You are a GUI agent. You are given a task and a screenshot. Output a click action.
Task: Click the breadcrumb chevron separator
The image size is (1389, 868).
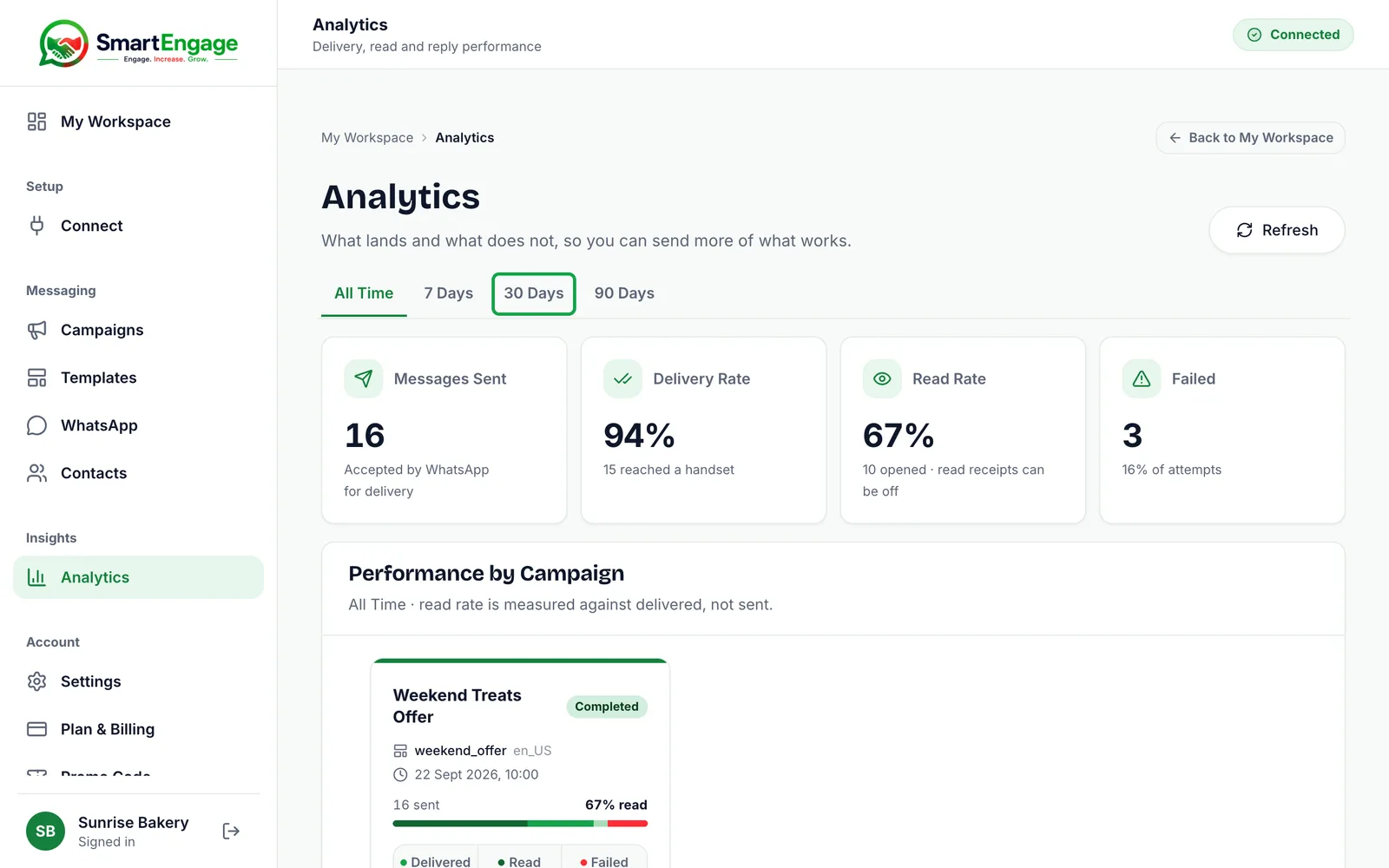(x=425, y=138)
